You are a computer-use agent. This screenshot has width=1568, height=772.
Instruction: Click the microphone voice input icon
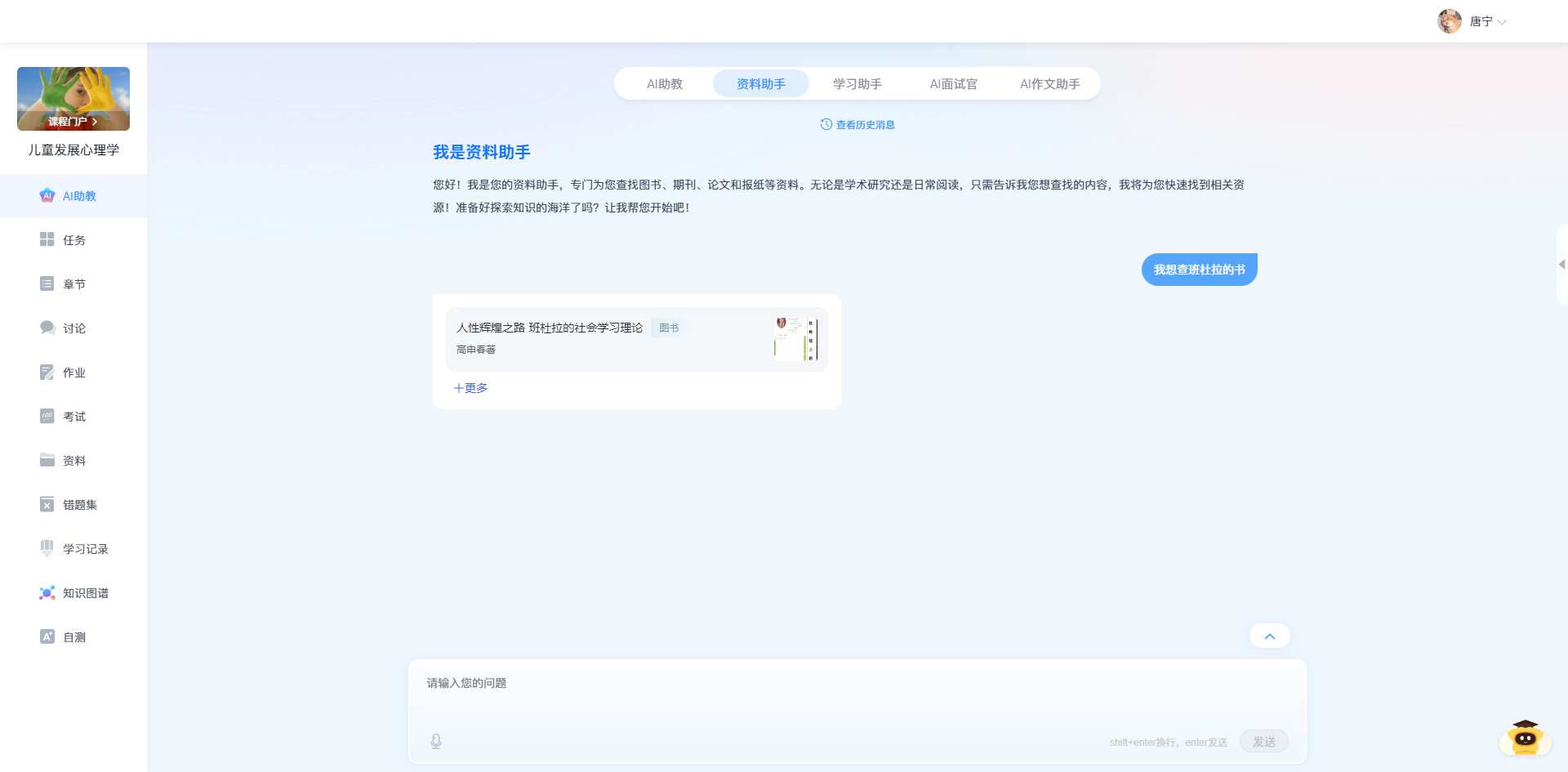436,741
